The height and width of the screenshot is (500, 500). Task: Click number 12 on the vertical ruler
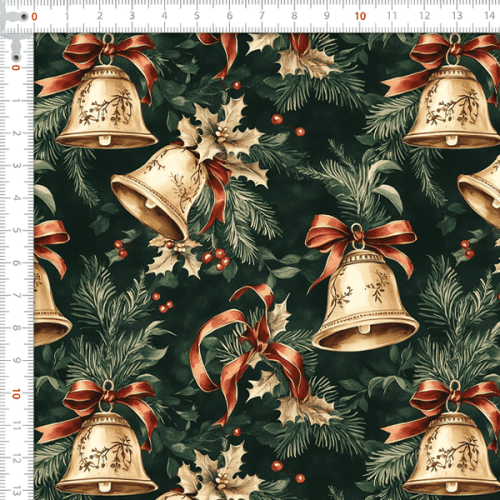tap(16, 459)
